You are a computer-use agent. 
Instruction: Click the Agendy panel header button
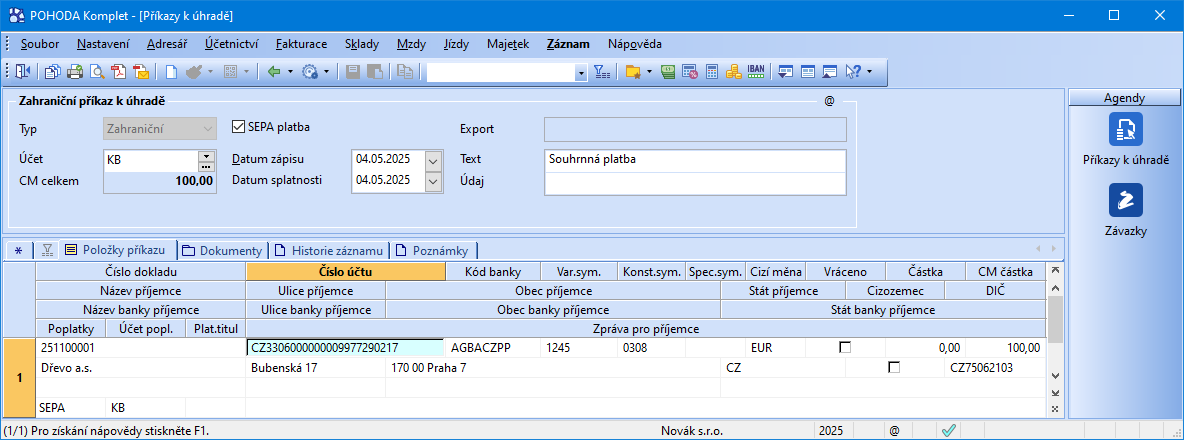1124,97
